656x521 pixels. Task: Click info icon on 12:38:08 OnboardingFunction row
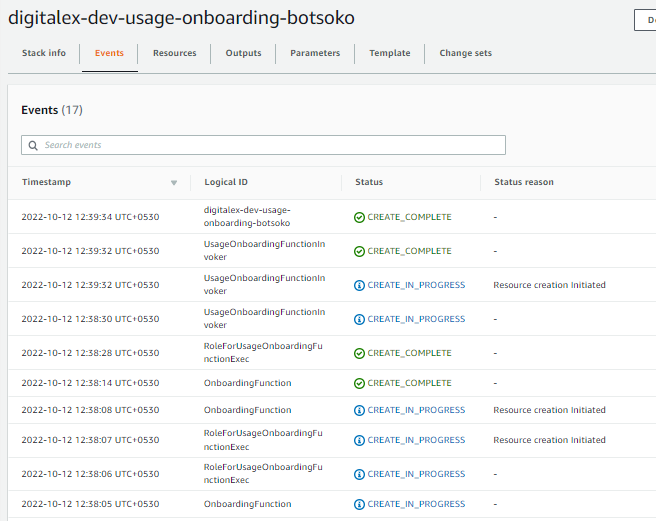[x=359, y=410]
